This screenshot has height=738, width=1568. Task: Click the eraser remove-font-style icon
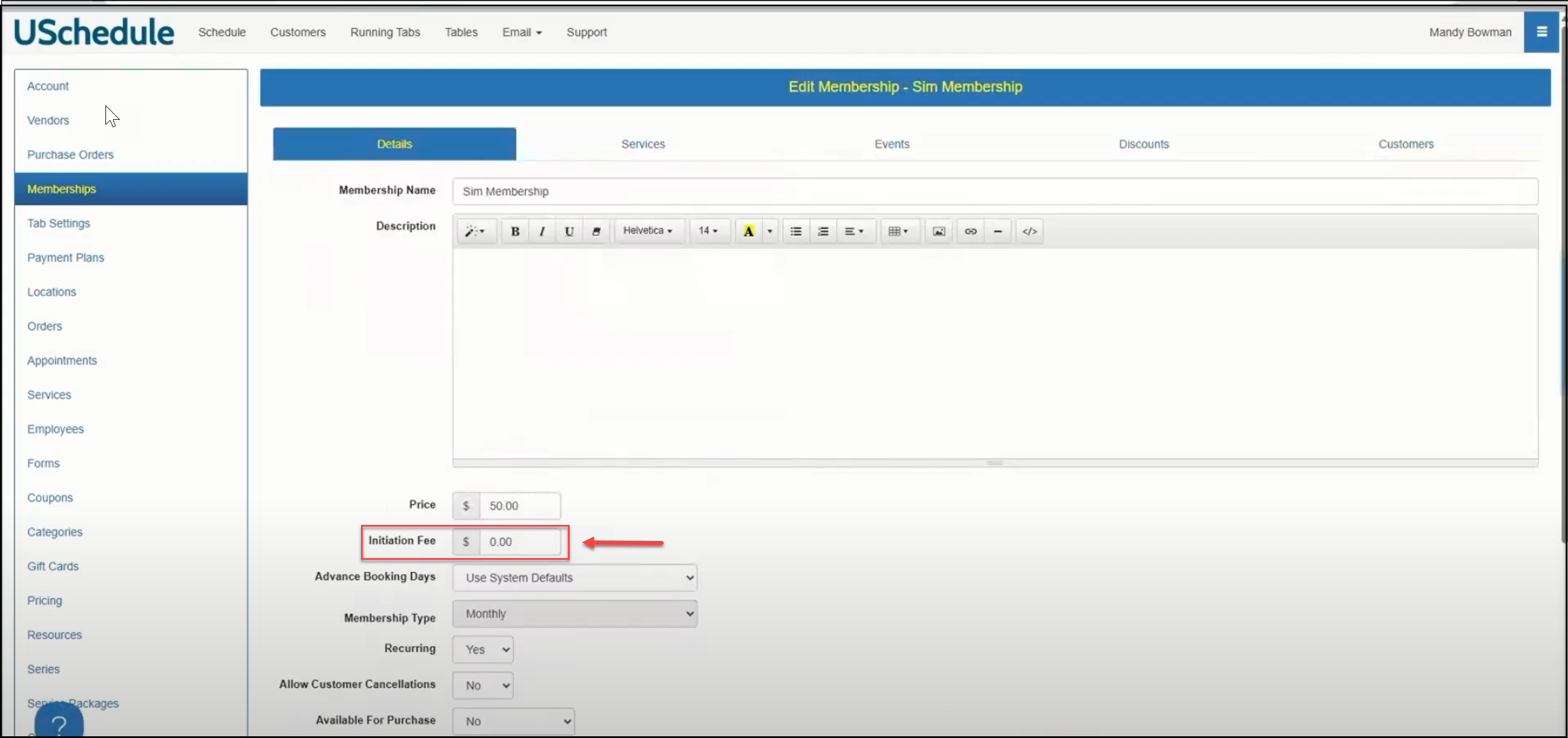(x=596, y=231)
